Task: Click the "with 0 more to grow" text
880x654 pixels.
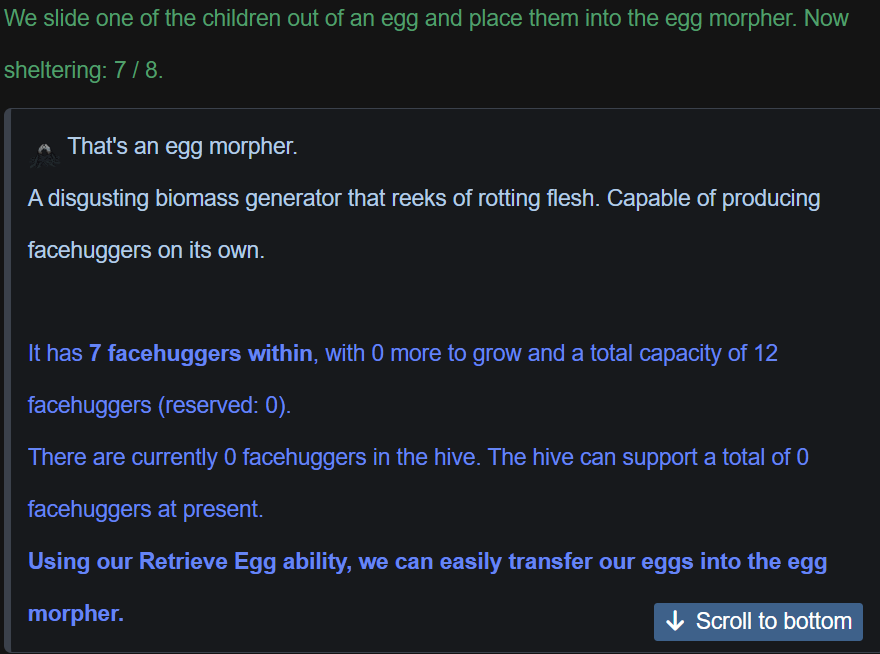Action: [425, 353]
